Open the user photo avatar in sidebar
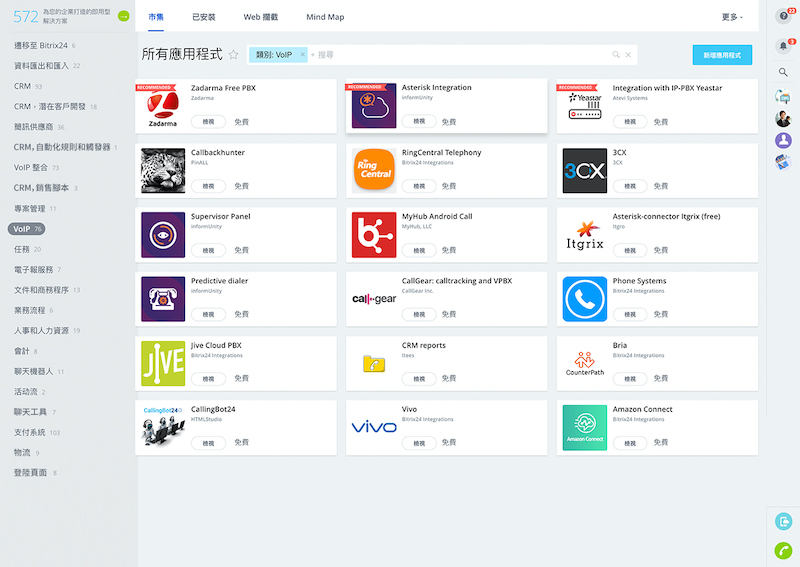 pyautogui.click(x=783, y=118)
